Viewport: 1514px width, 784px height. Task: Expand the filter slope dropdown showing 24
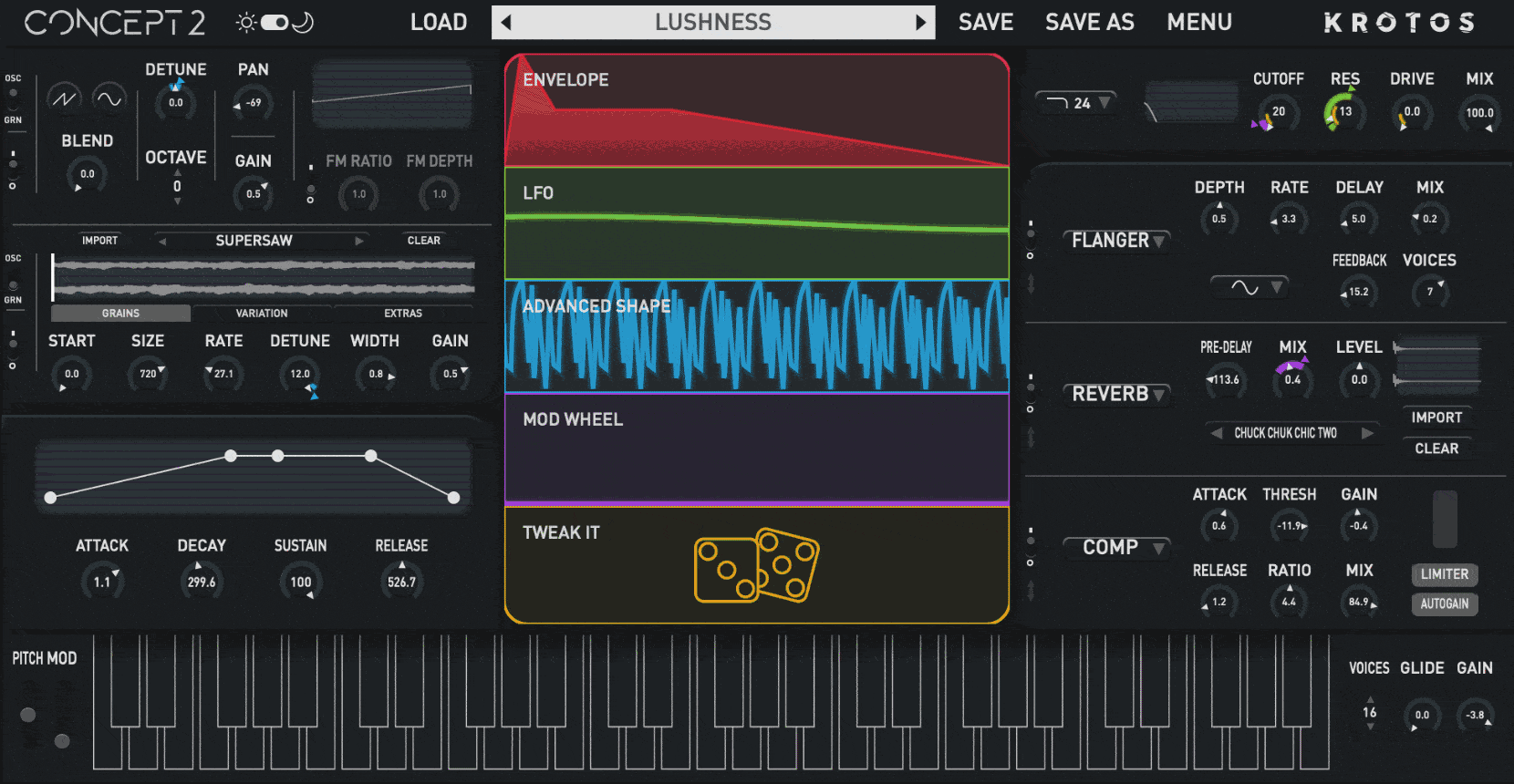click(x=1076, y=103)
